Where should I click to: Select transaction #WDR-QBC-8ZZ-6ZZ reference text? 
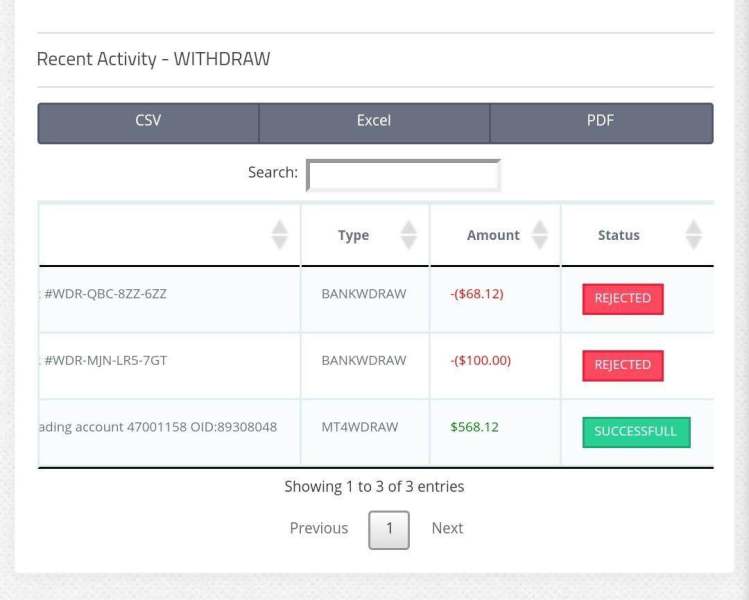(106, 294)
